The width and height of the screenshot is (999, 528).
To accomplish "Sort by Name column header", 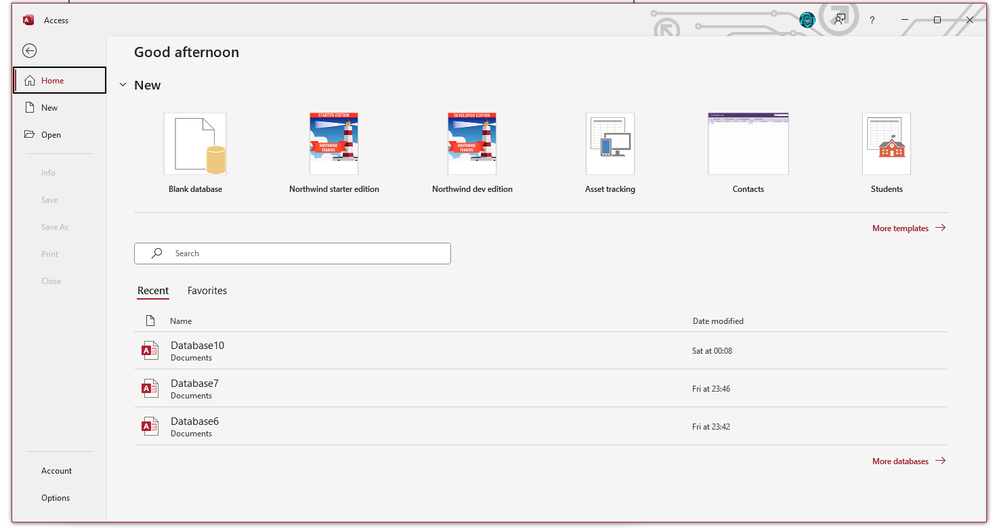I will point(181,321).
